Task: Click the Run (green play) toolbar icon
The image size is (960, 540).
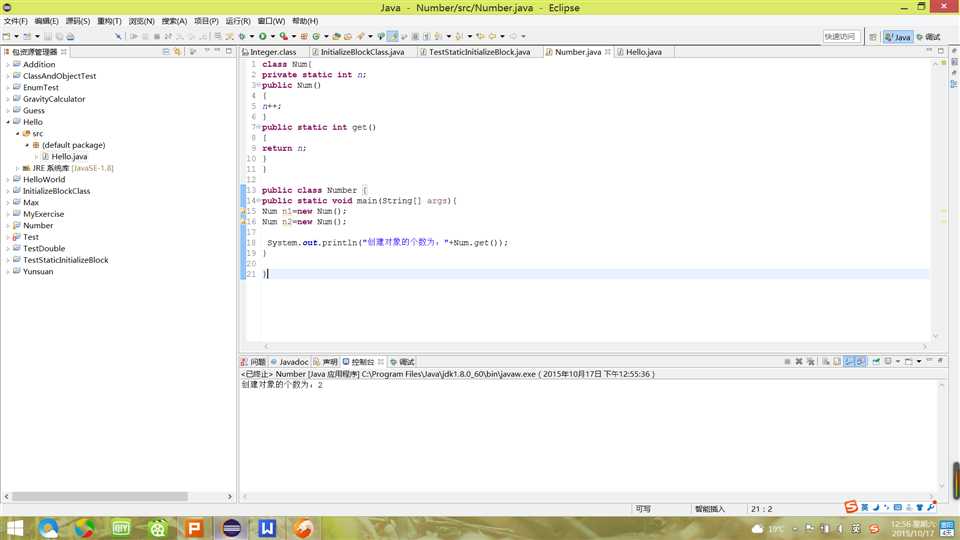Action: tap(263, 36)
